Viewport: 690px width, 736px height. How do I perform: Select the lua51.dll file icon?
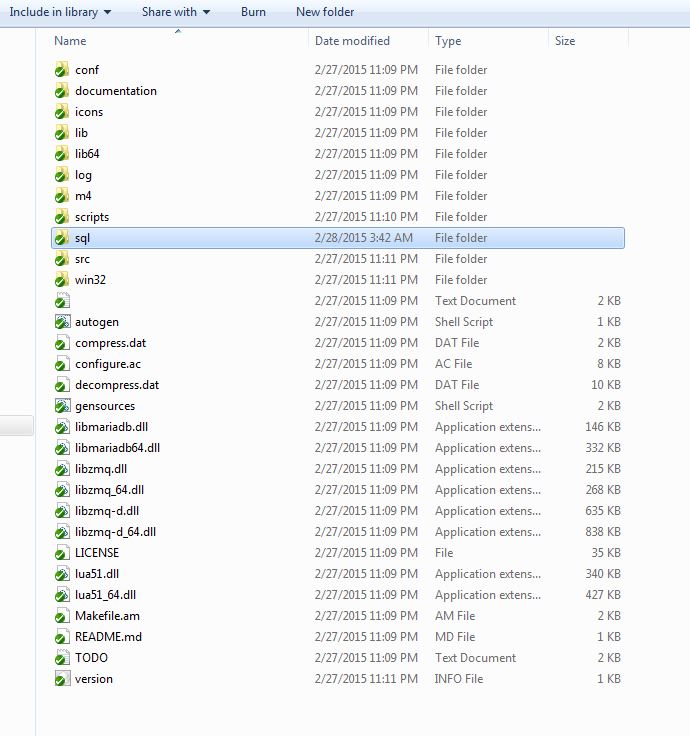[61, 574]
